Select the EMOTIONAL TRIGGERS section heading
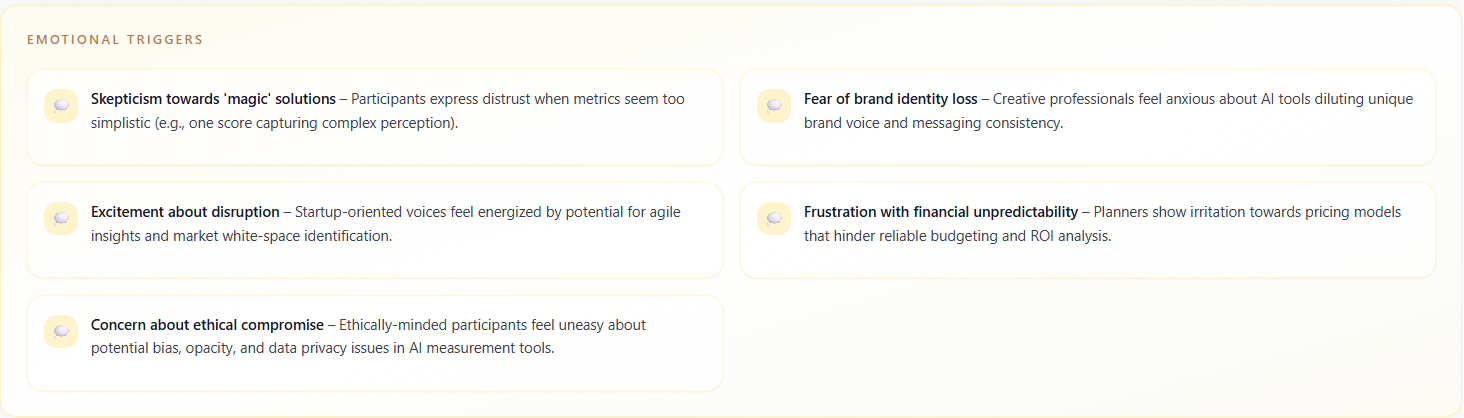This screenshot has height=418, width=1464. (x=115, y=40)
